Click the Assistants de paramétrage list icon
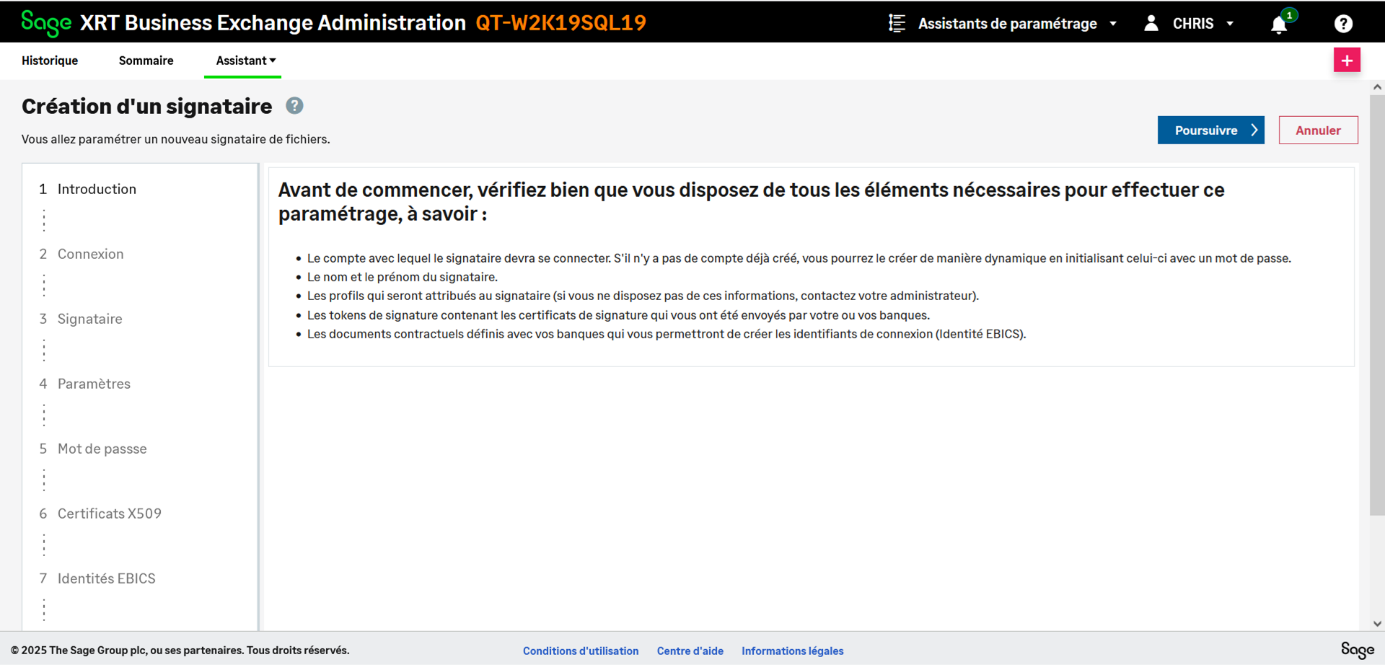The height and width of the screenshot is (665, 1385). point(897,23)
